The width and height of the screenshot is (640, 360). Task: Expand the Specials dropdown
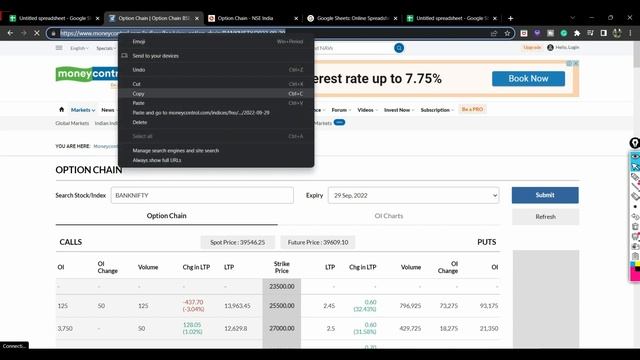[106, 48]
